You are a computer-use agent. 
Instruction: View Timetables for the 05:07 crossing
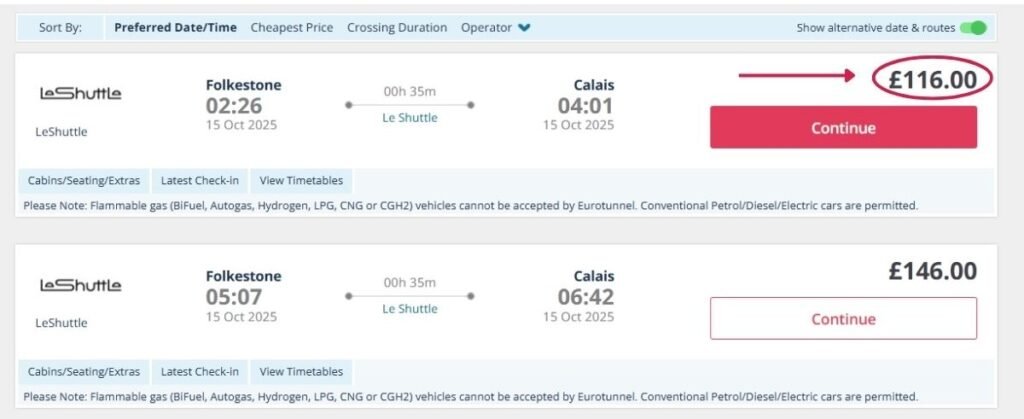coord(301,372)
